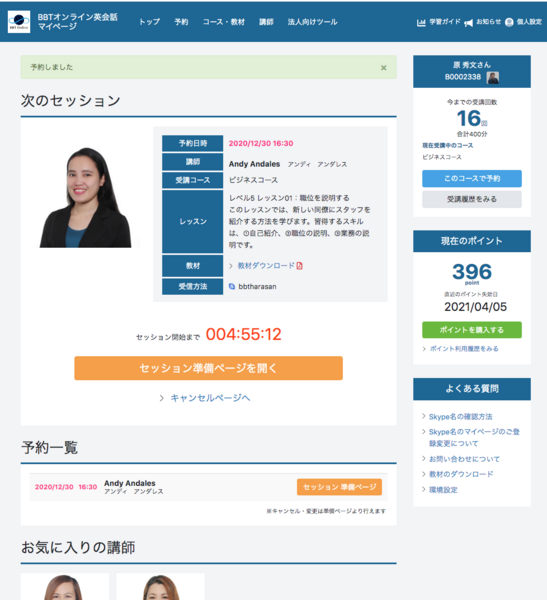
Task: Open the 法人向けツール menu item
Action: tap(312, 22)
